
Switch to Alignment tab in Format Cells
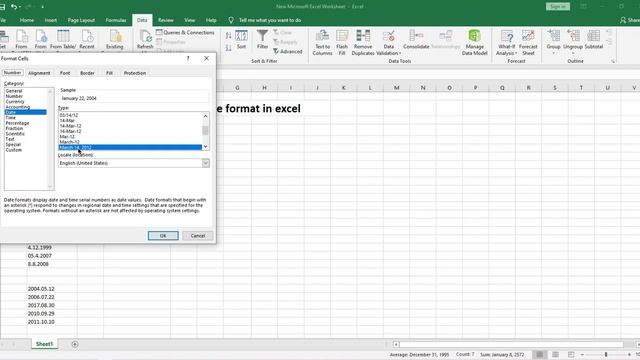click(x=39, y=73)
